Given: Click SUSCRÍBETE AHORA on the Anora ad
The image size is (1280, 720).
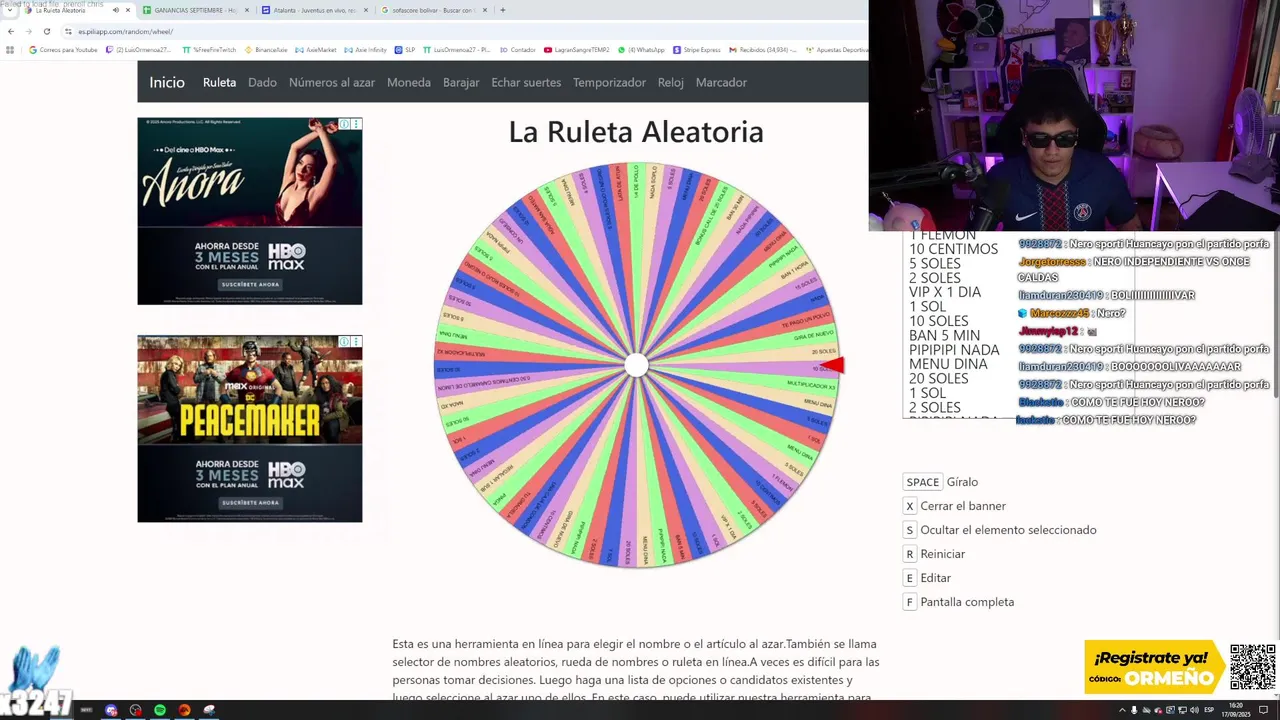Looking at the screenshot, I should point(250,284).
